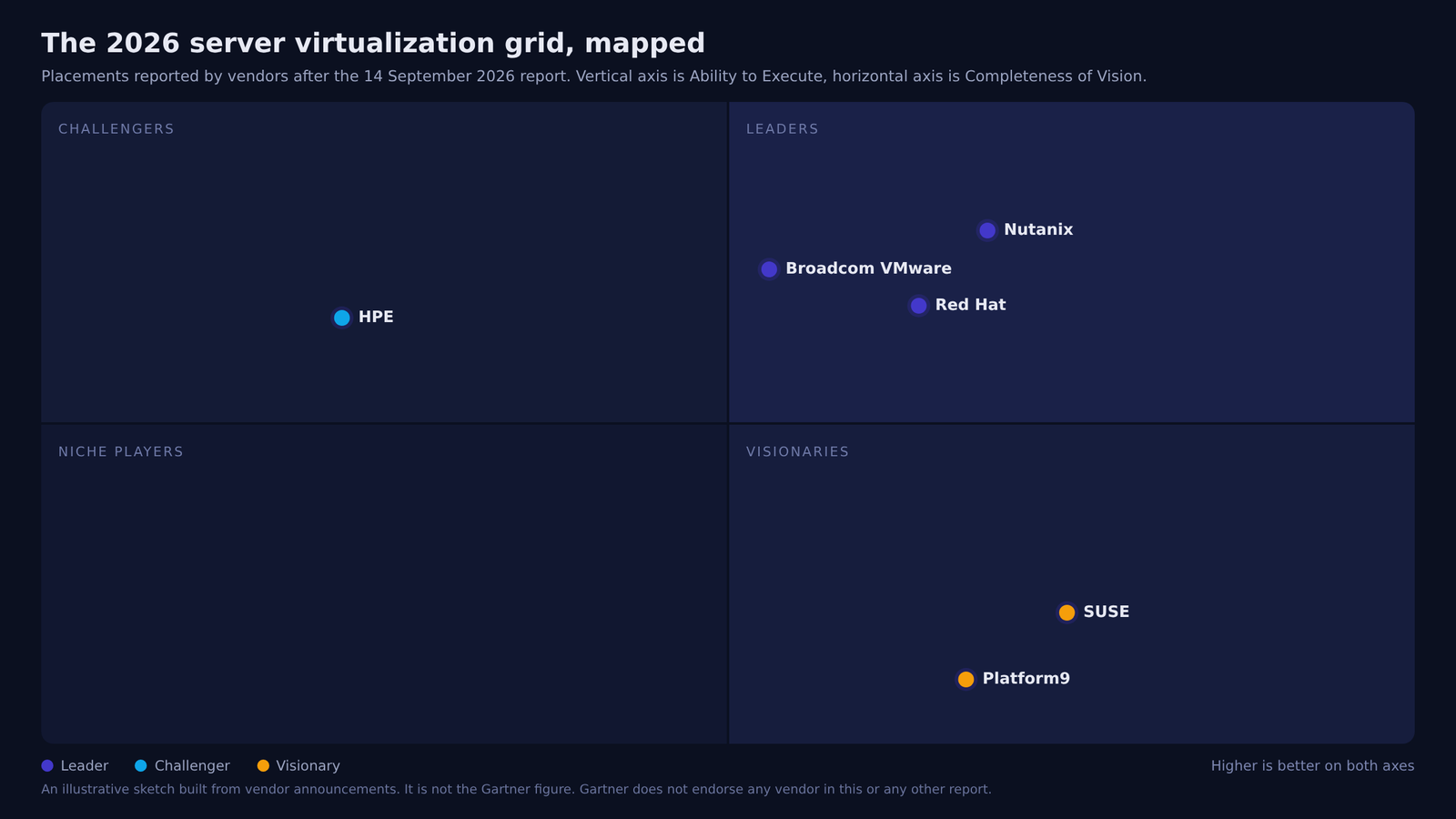1456x819 pixels.
Task: Click the LEADERS quadrant heading
Action: 783,129
